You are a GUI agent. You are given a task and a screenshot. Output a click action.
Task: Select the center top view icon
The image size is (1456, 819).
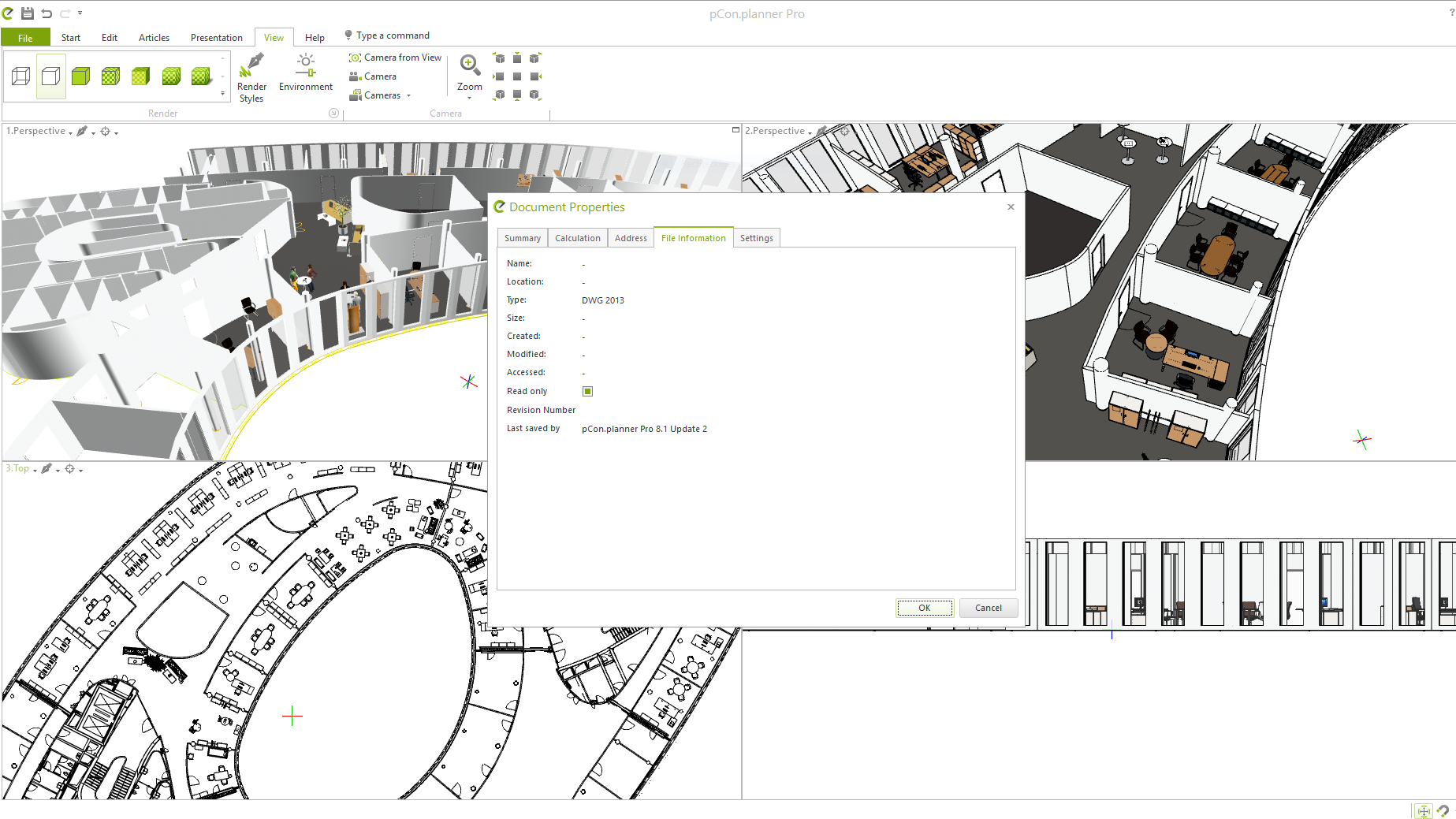coord(517,76)
